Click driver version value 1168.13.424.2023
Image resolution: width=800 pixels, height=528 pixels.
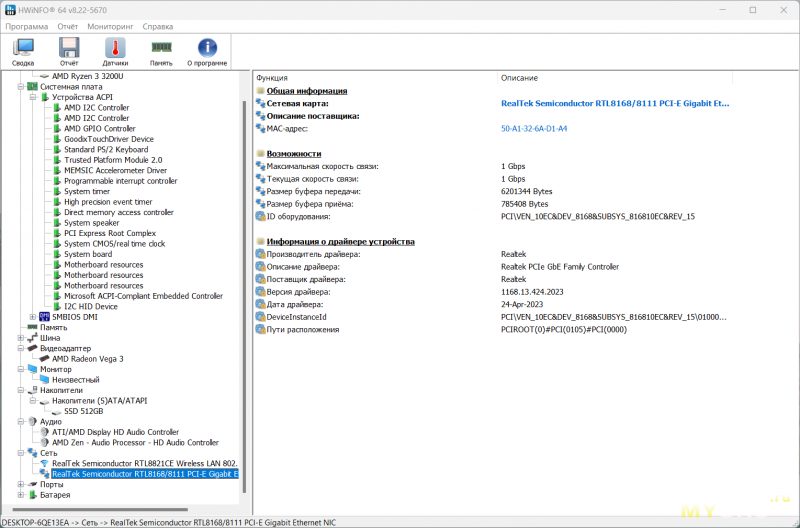coord(532,292)
